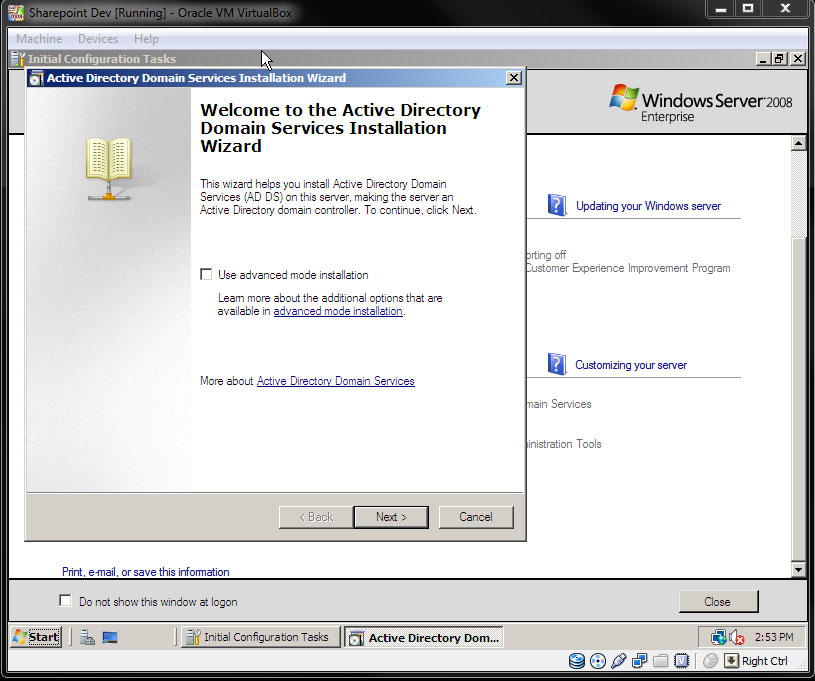Viewport: 815px width, 681px height.
Task: Click the wizard title bar icon
Action: [36, 78]
